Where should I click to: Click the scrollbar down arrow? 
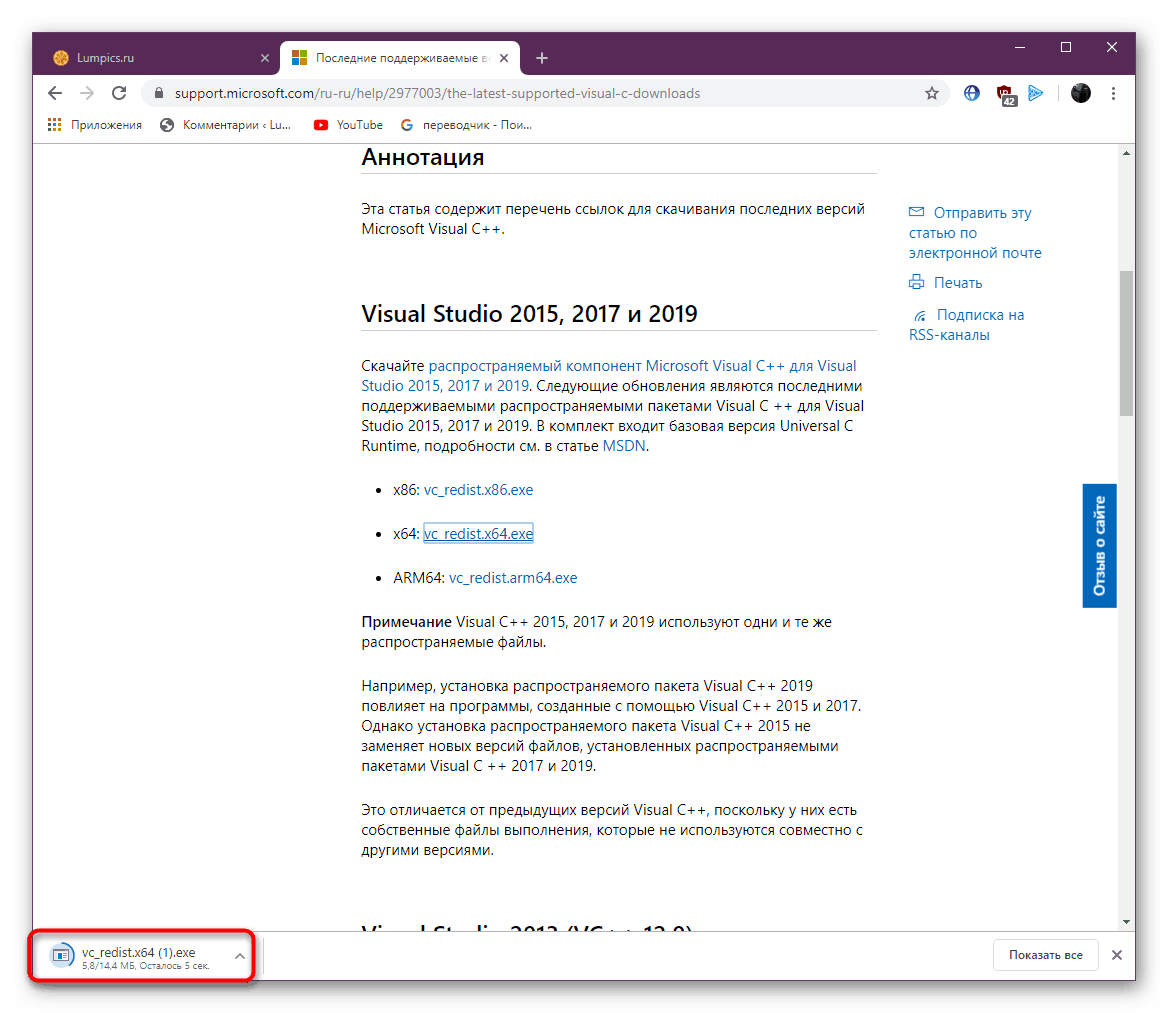tap(1126, 922)
